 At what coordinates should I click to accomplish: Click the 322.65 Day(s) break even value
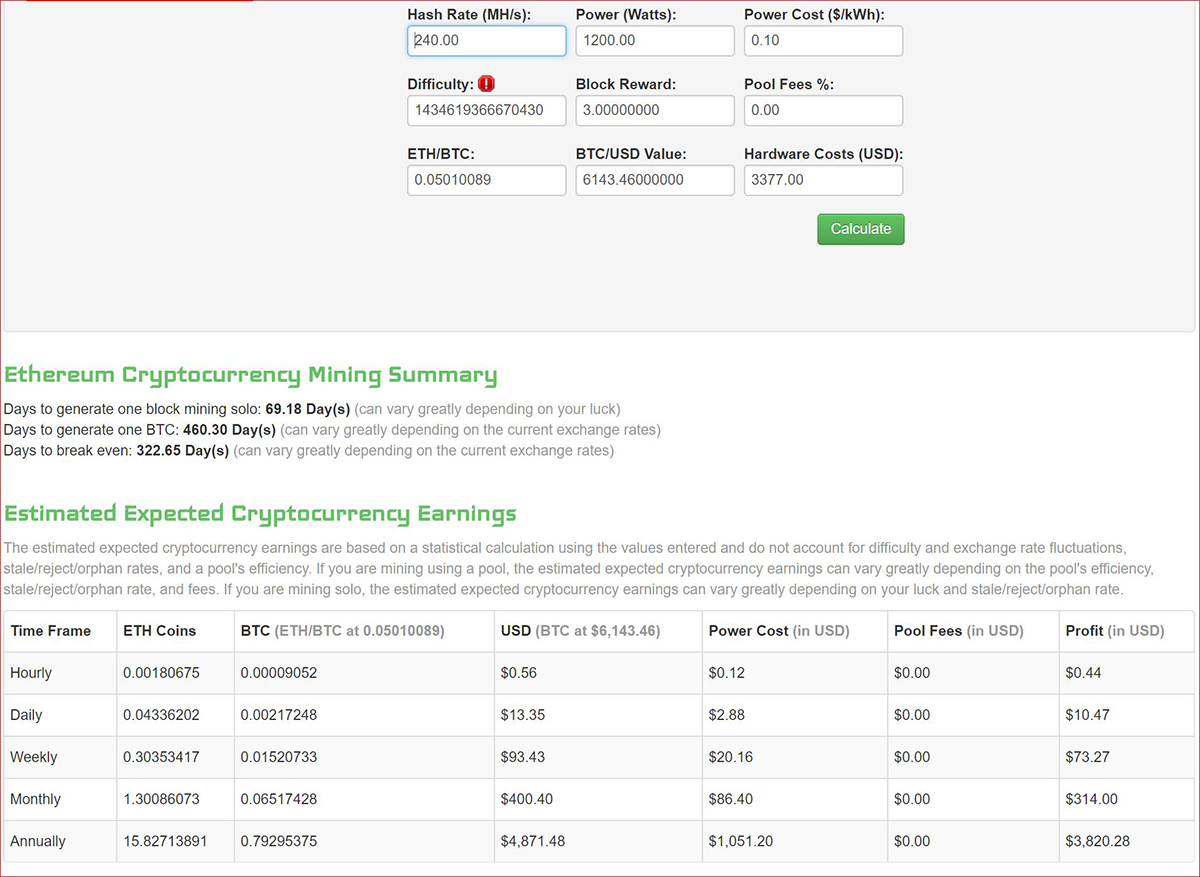[x=183, y=451]
